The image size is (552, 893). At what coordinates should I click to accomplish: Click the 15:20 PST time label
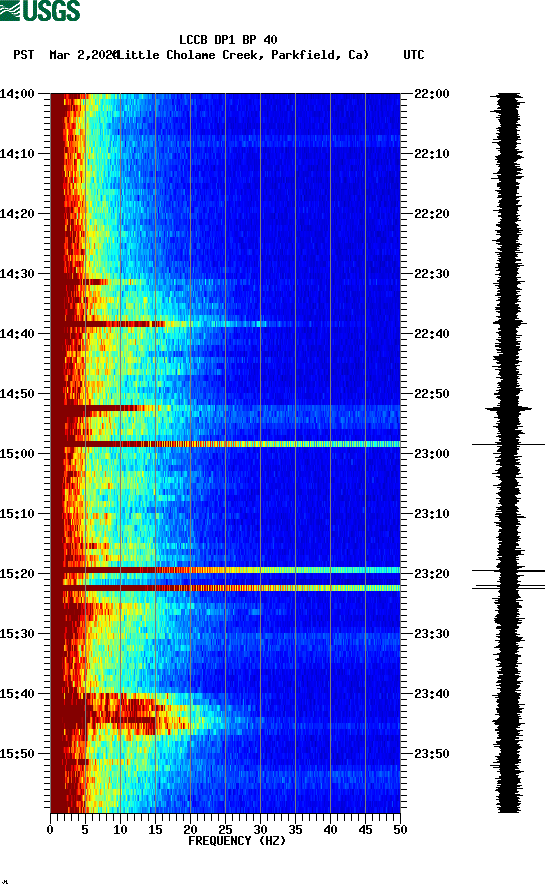click(x=18, y=574)
